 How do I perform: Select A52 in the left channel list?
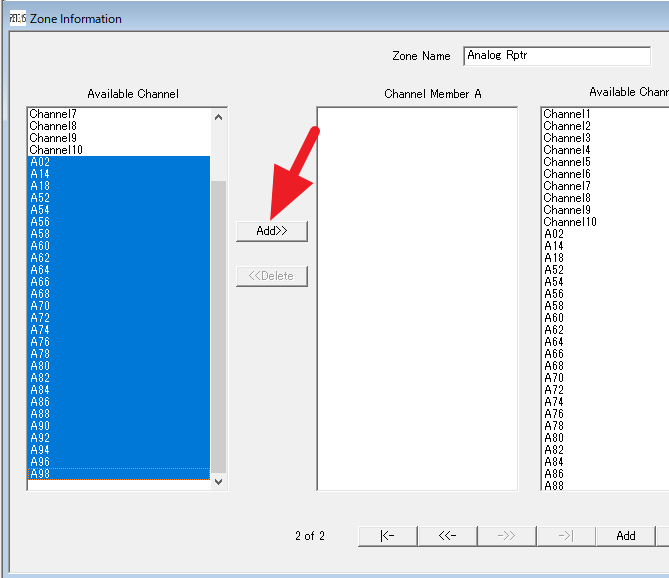(40, 198)
